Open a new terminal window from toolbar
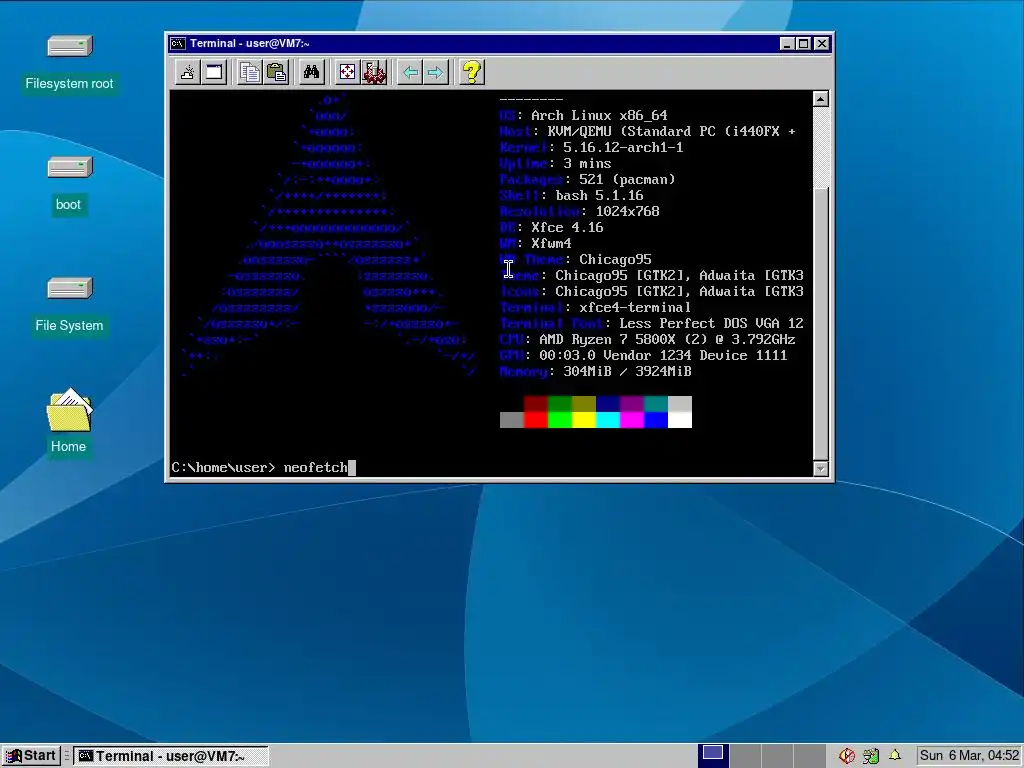Viewport: 1024px width, 768px height. (214, 72)
